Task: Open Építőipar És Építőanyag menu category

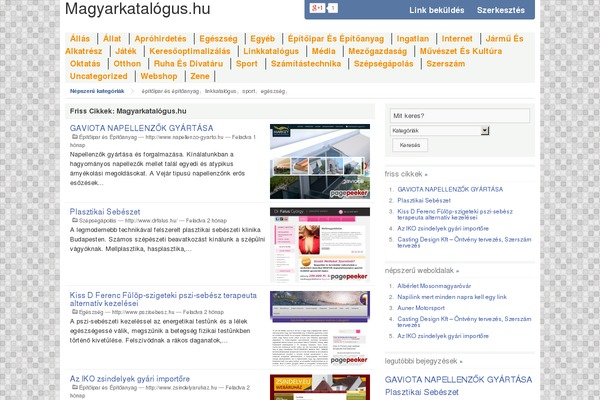Action: tap(336, 39)
